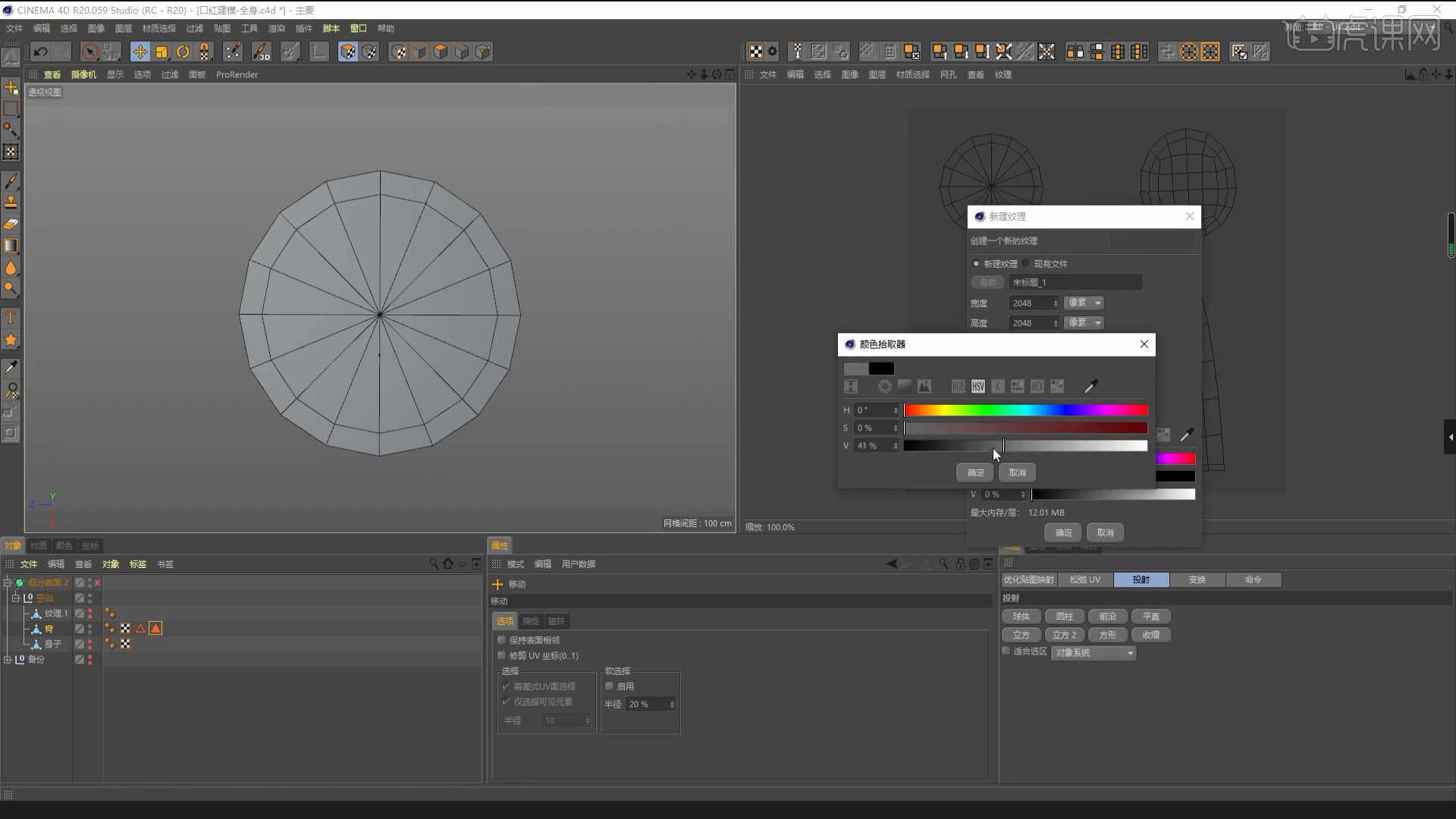This screenshot has height=819, width=1456.
Task: Switch color picker to HEX mode
Action: tap(1037, 387)
